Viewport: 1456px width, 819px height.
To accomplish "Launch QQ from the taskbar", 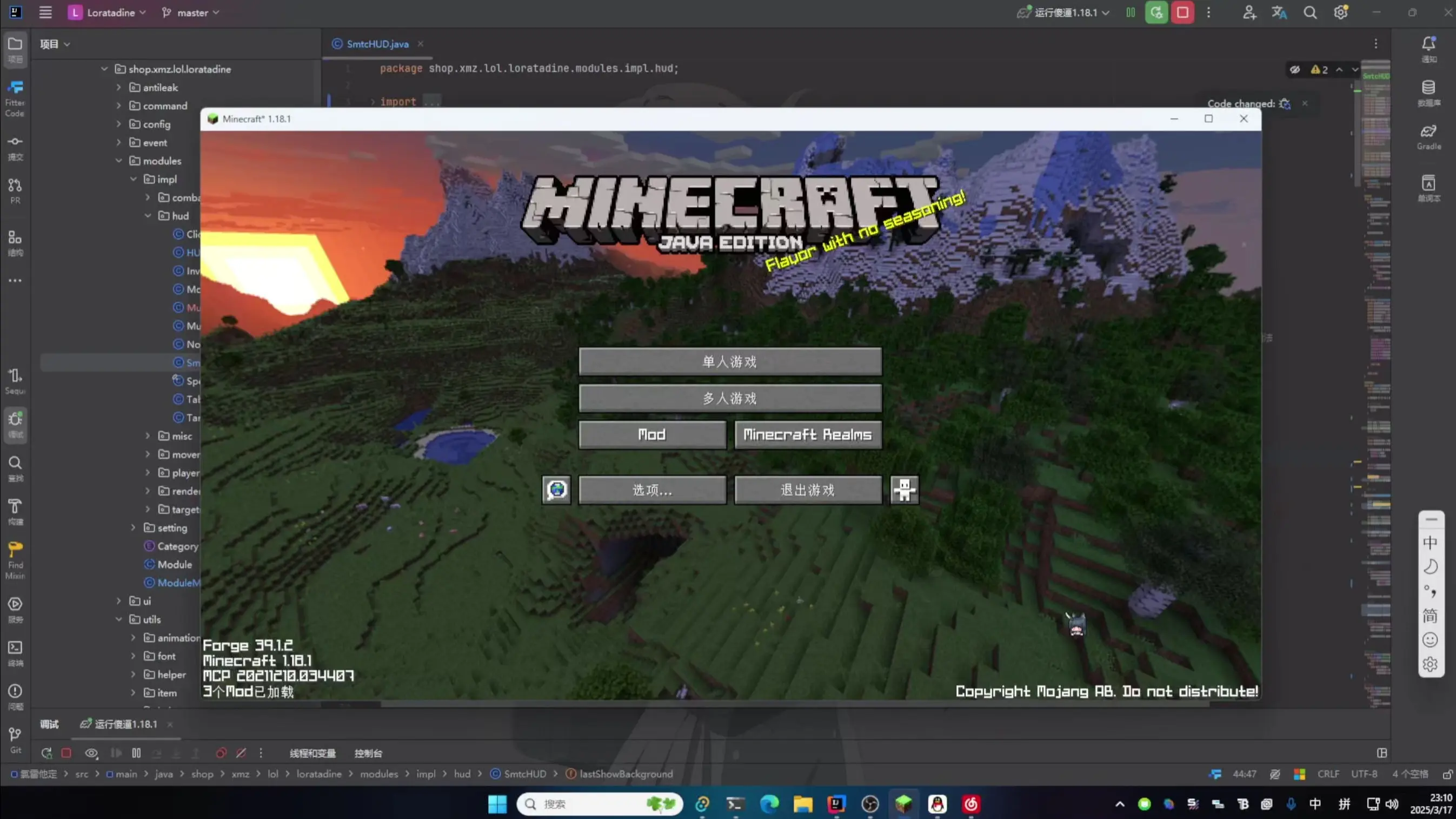I will 937,804.
